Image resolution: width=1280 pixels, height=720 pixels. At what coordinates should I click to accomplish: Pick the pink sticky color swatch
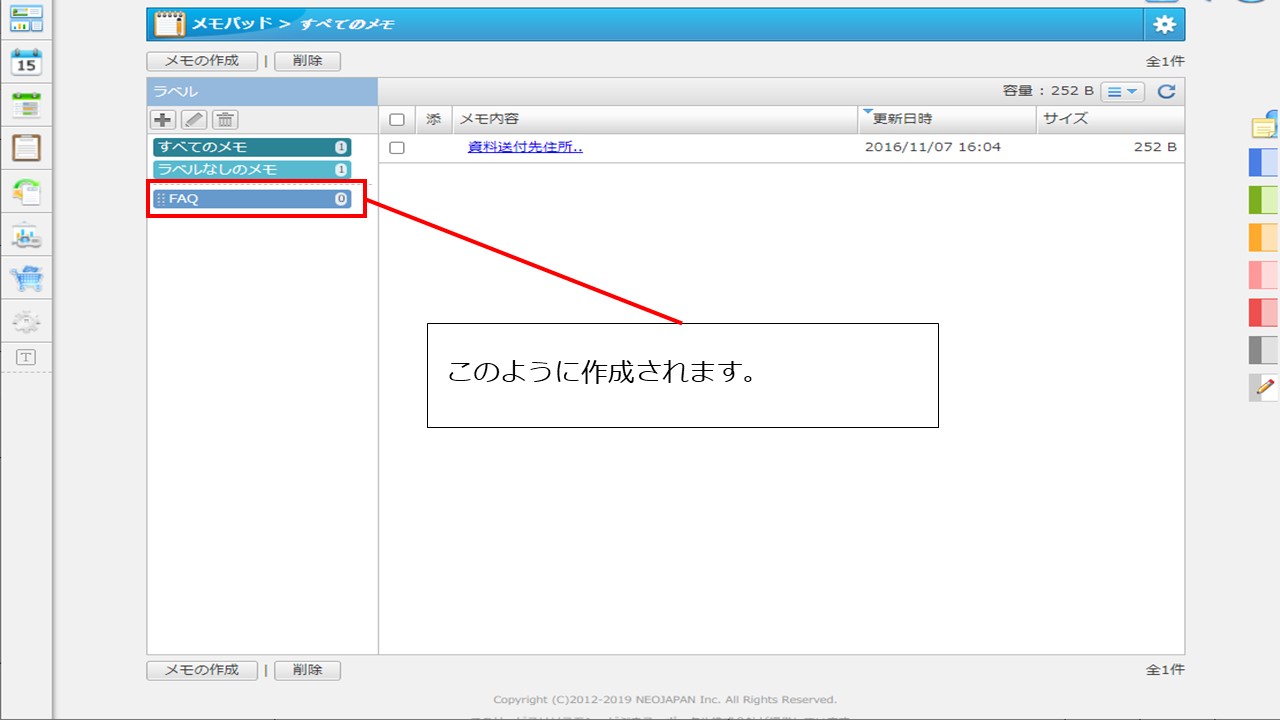(x=1264, y=275)
